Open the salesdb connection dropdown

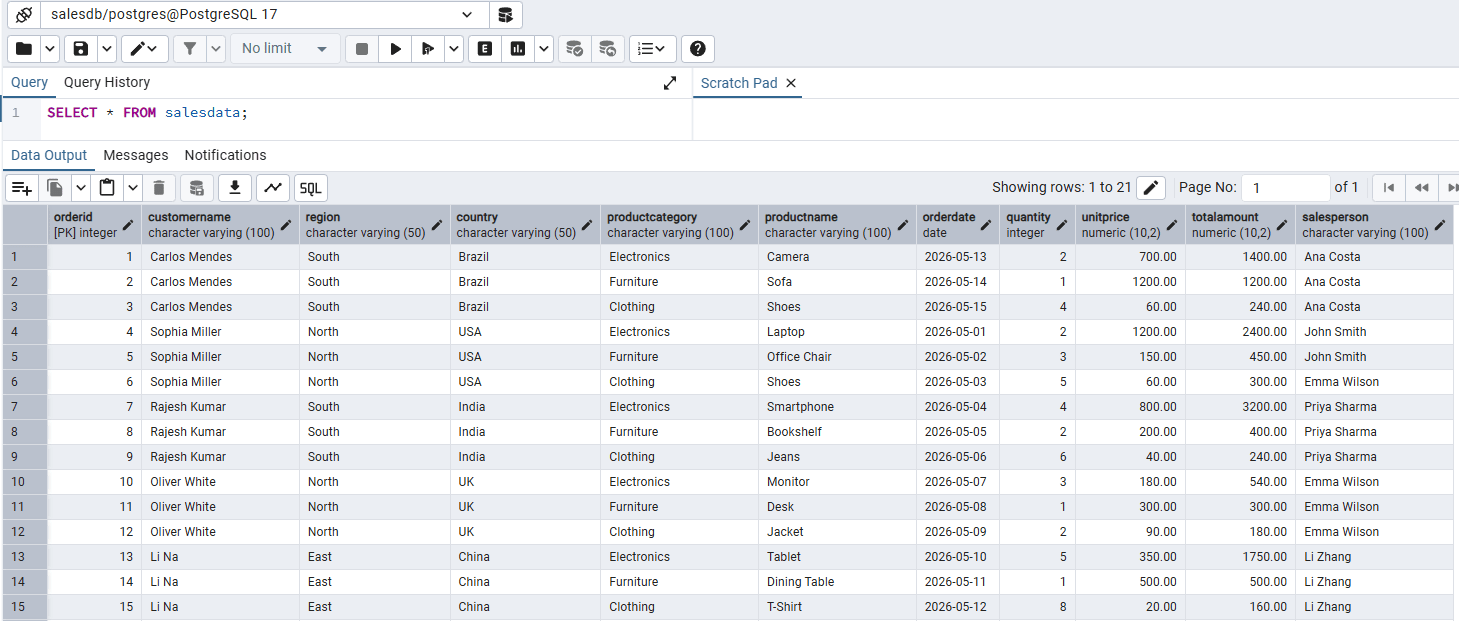click(x=264, y=15)
